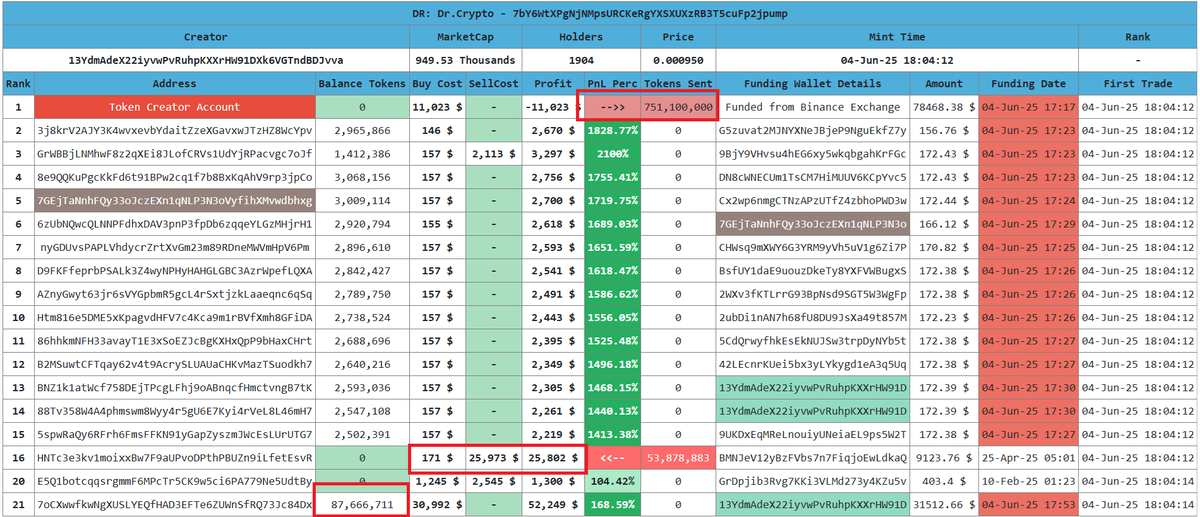Select the balance 2,738,524
The width and height of the screenshot is (1200, 517).
361,318
